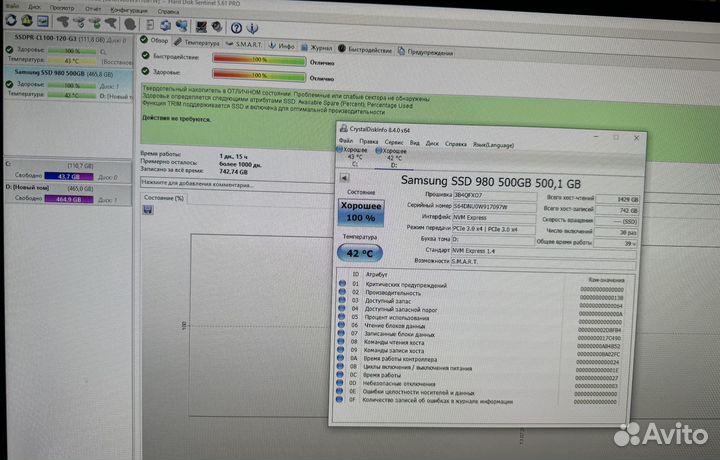Select SSDPR-CL100-120-G3 disk in left panel

point(68,49)
